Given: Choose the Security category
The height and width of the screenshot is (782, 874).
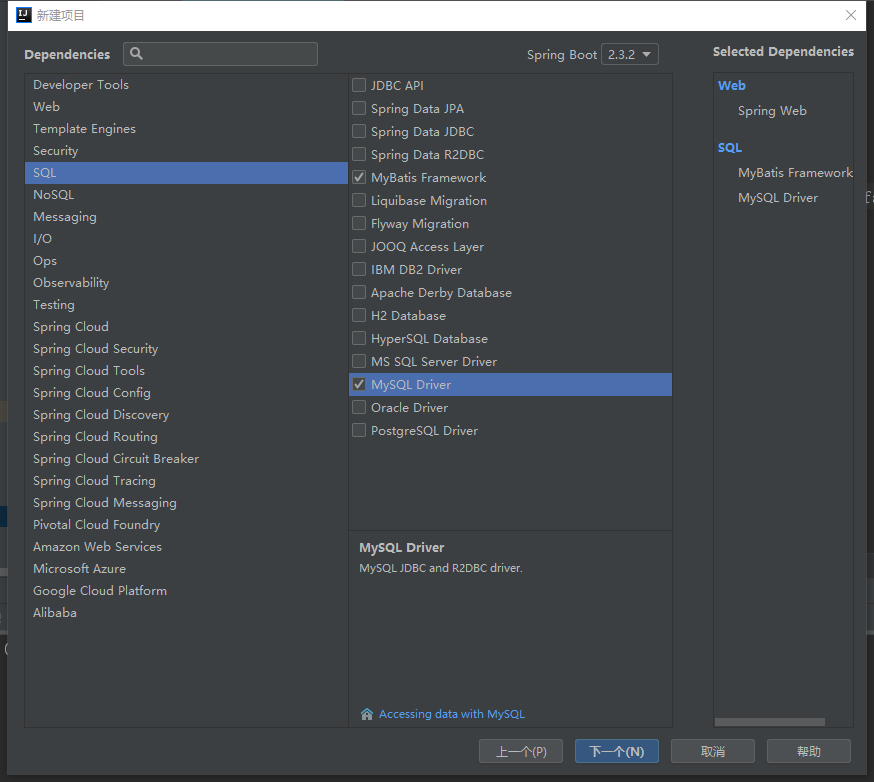Looking at the screenshot, I should [x=186, y=150].
